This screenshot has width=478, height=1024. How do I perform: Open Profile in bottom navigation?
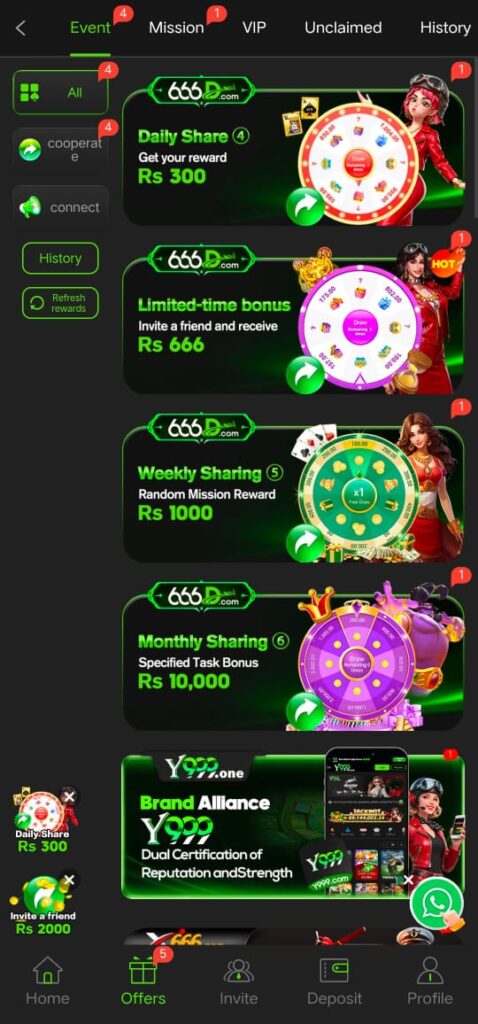click(x=430, y=981)
